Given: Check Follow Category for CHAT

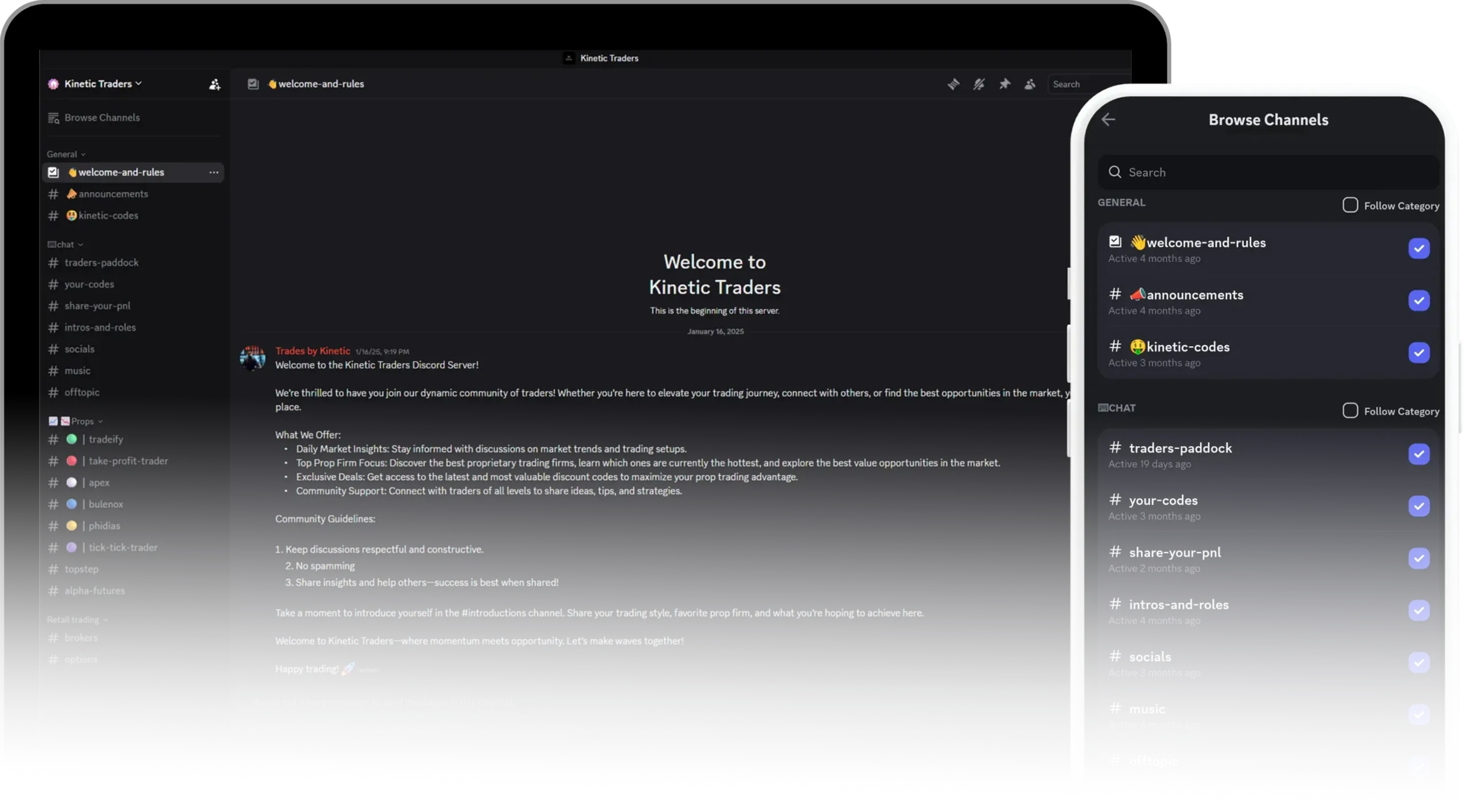Looking at the screenshot, I should tap(1350, 411).
